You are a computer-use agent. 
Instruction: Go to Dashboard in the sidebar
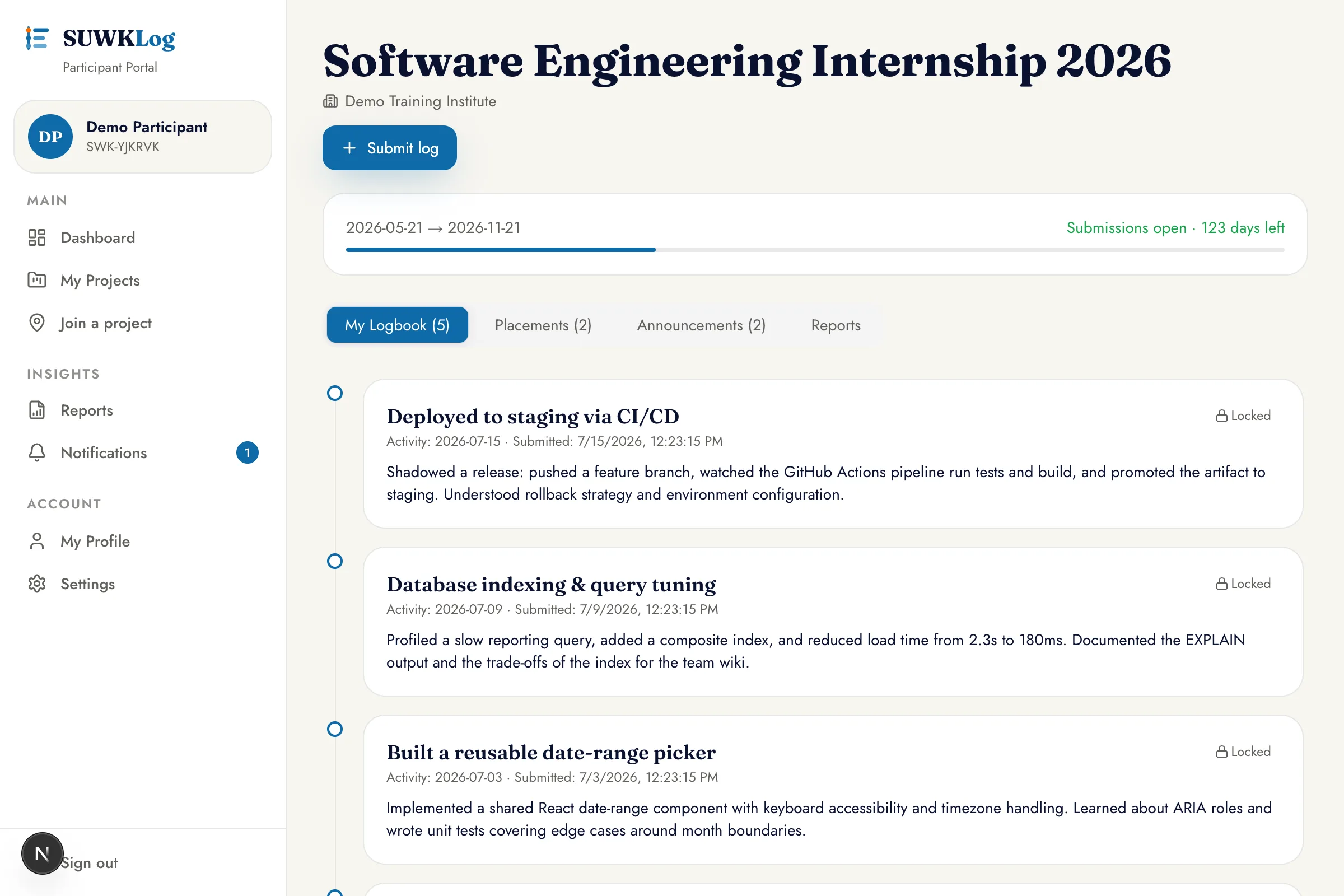pyautogui.click(x=143, y=237)
